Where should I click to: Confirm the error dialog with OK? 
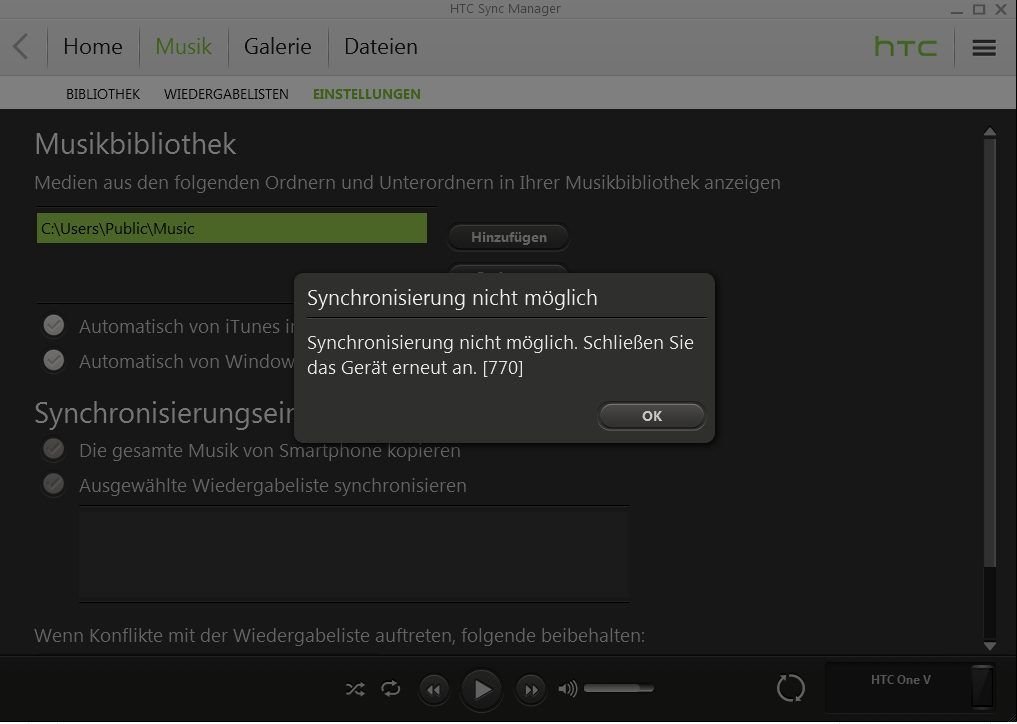coord(652,416)
